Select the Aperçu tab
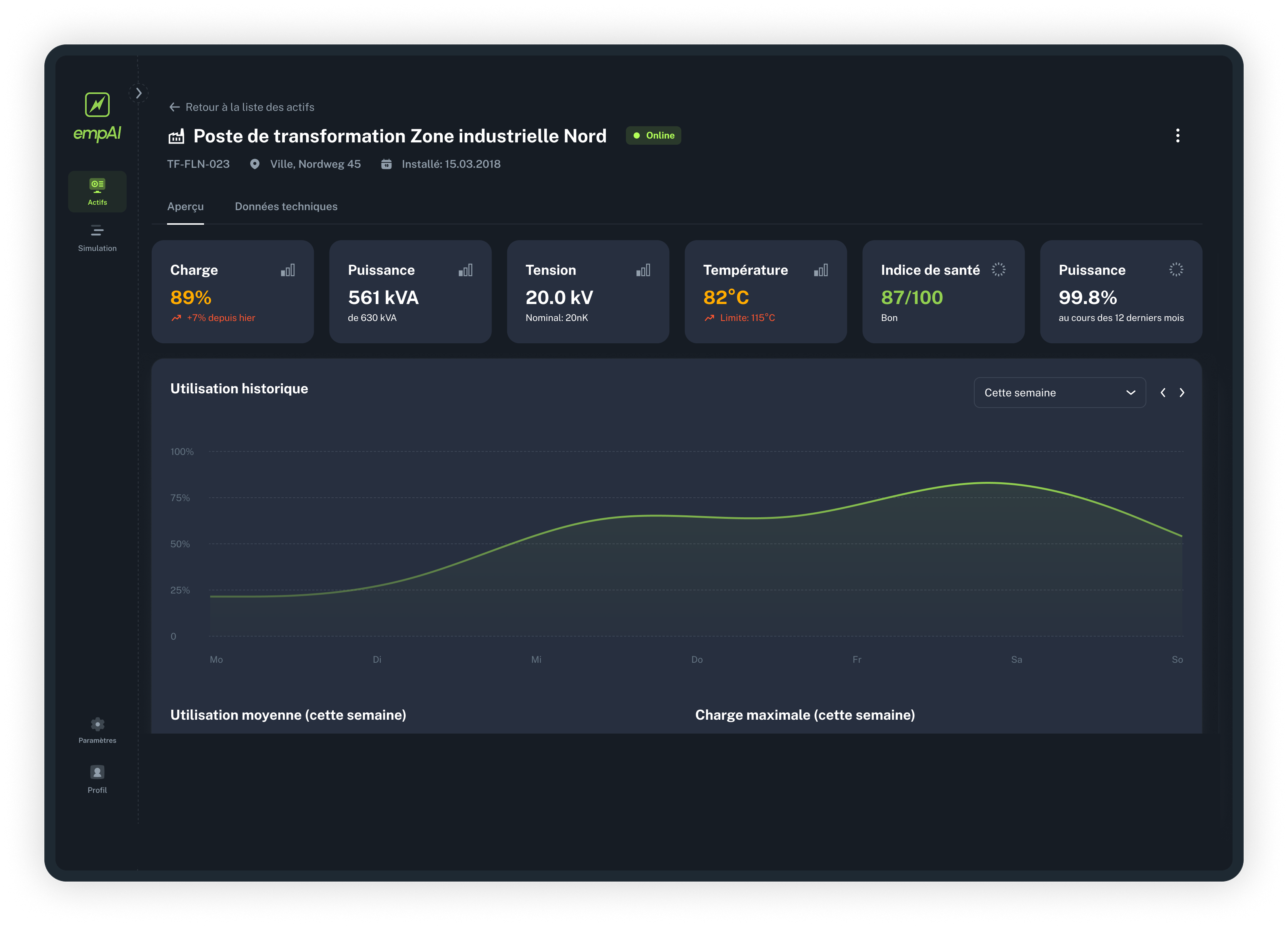Image resolution: width=1288 pixels, height=926 pixels. [x=185, y=207]
